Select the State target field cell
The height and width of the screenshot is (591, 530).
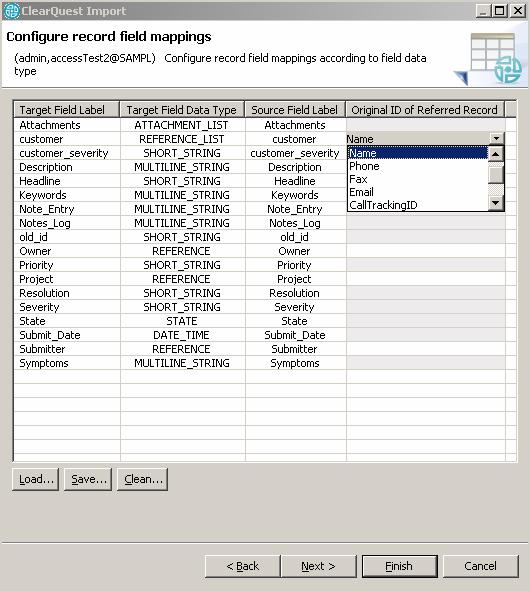(x=67, y=321)
